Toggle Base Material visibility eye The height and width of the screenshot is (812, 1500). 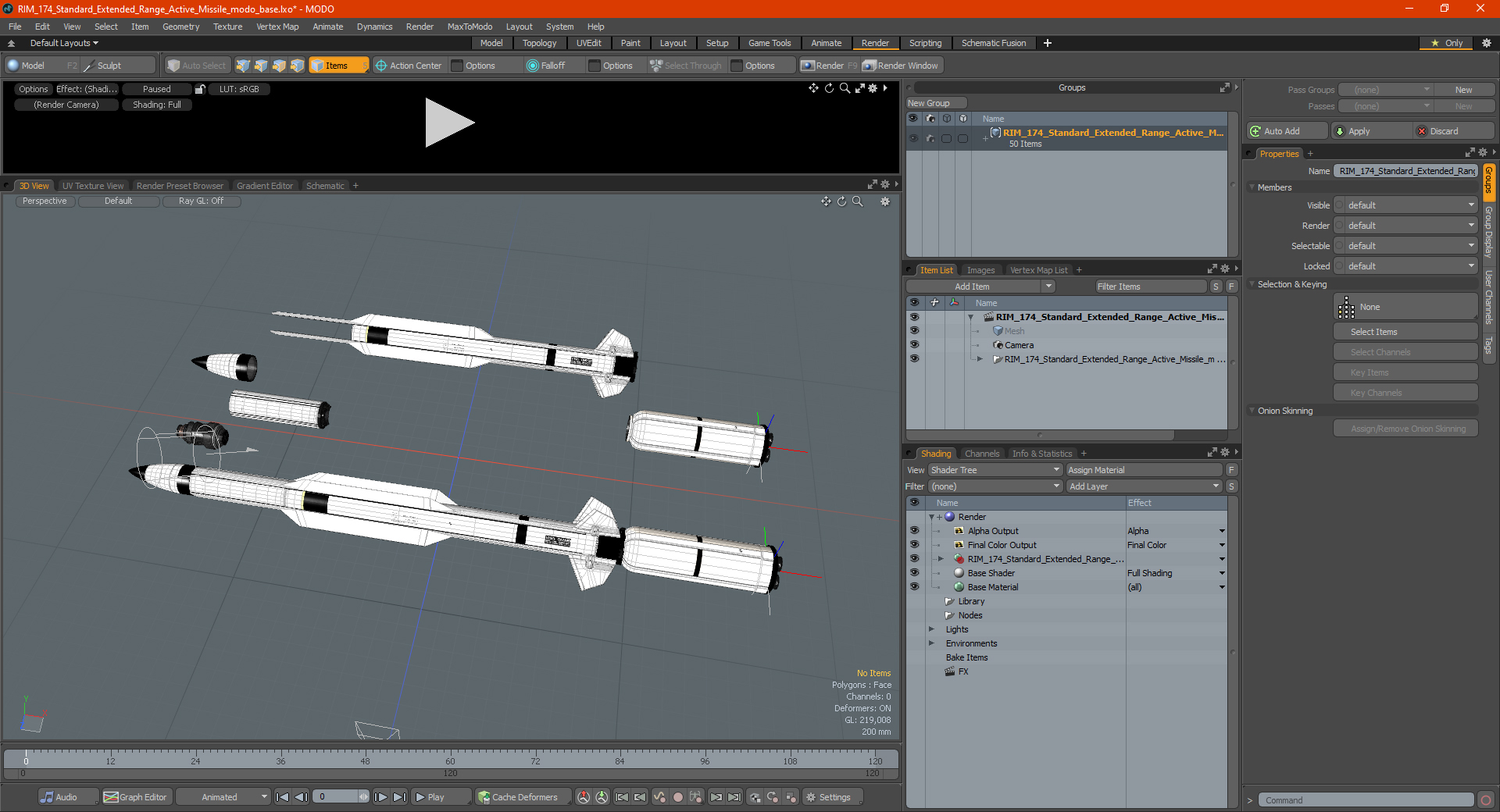pos(914,587)
